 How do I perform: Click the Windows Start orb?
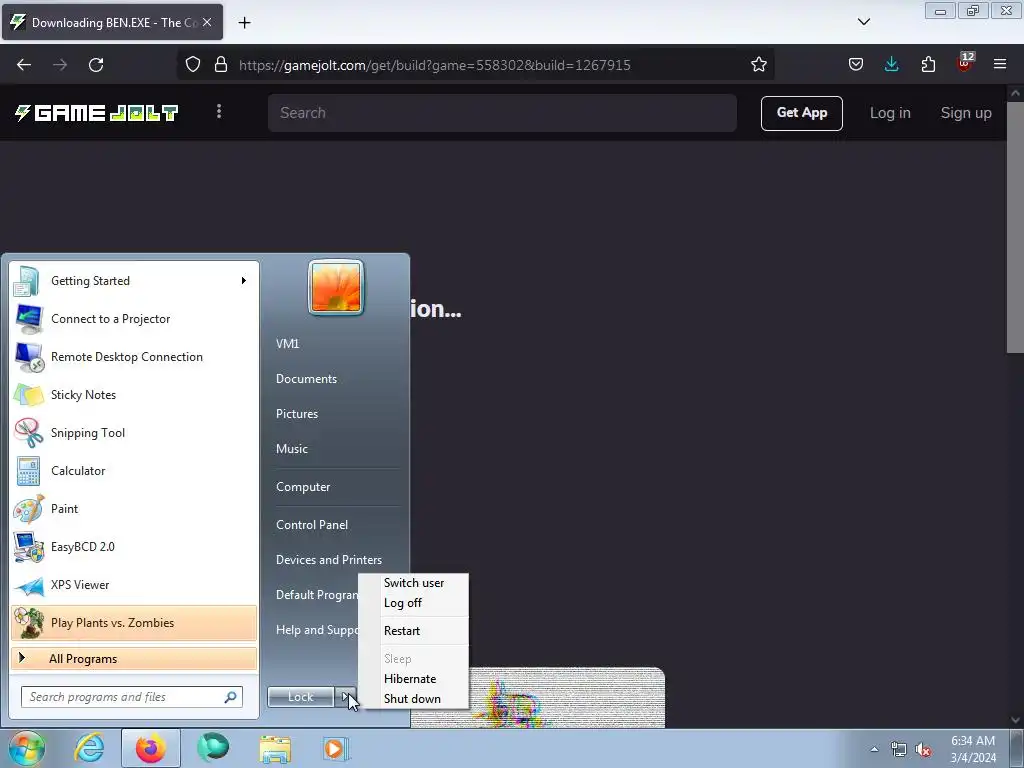(26, 748)
